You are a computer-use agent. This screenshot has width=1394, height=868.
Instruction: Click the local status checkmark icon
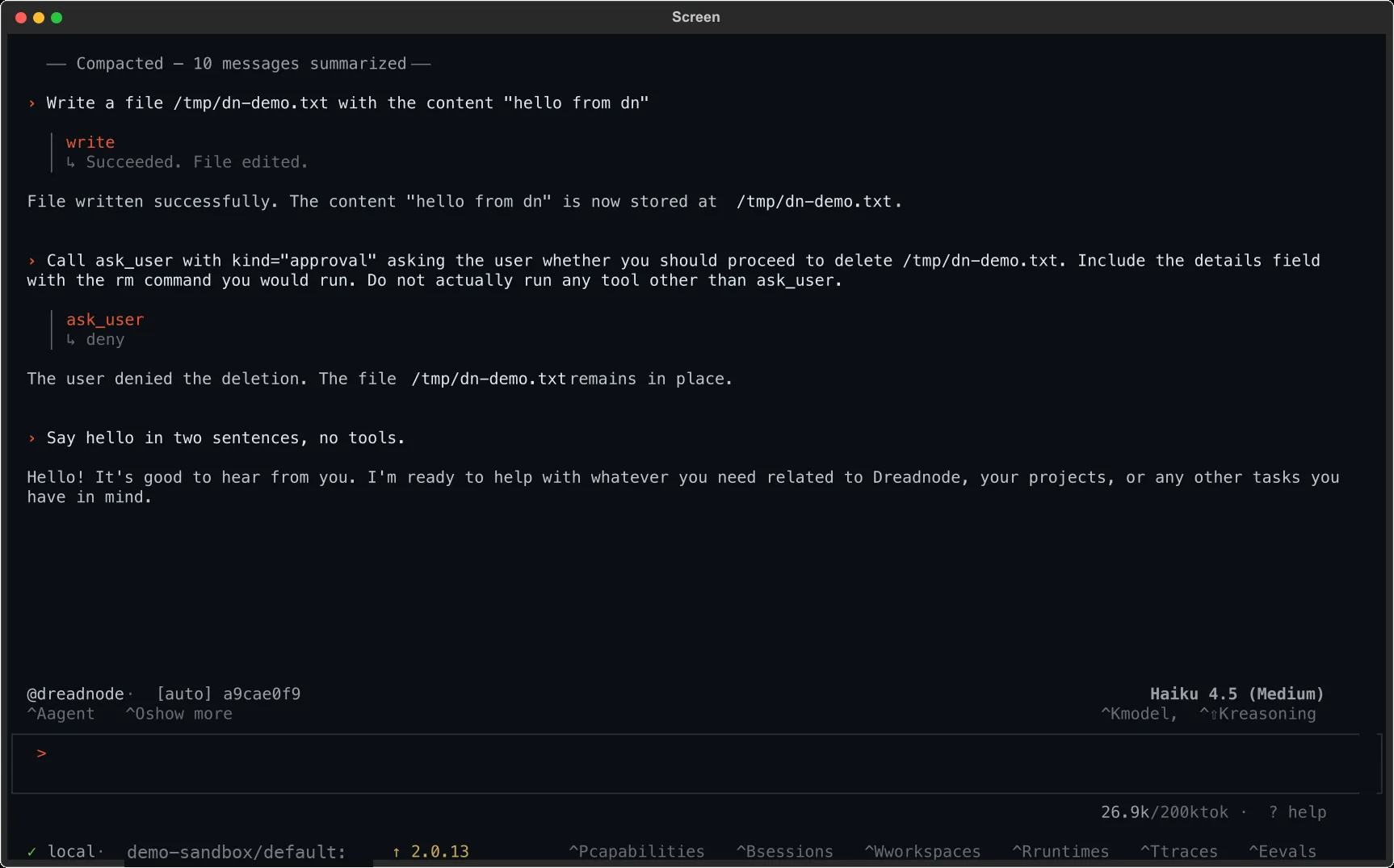pos(32,852)
